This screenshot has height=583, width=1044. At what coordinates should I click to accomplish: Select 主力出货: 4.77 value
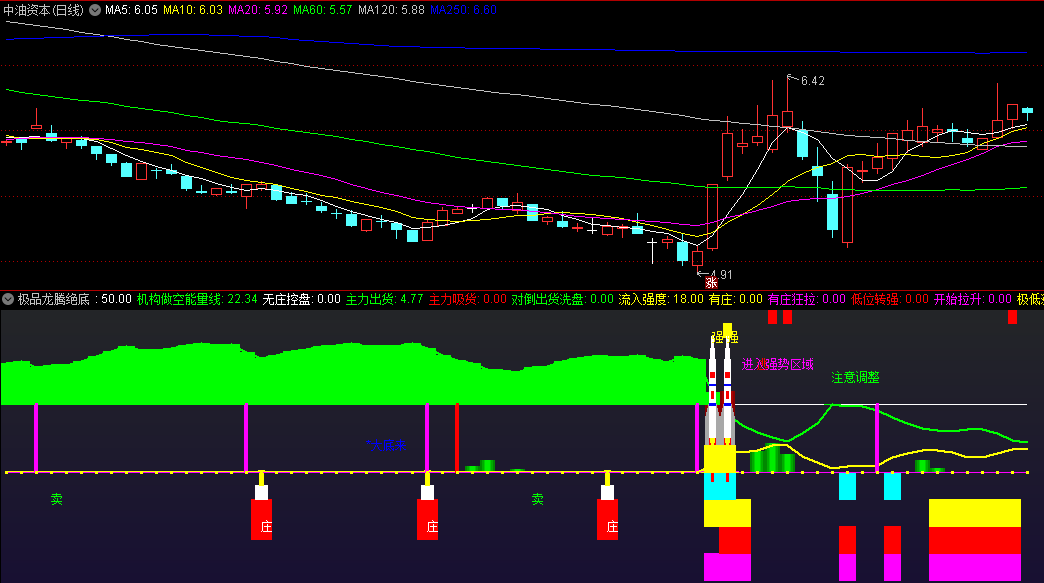[385, 299]
